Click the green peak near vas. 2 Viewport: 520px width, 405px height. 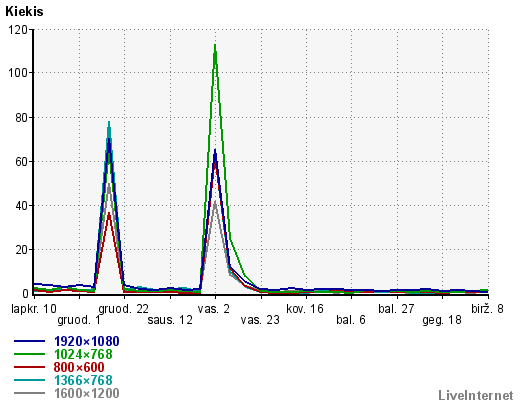coord(215,45)
